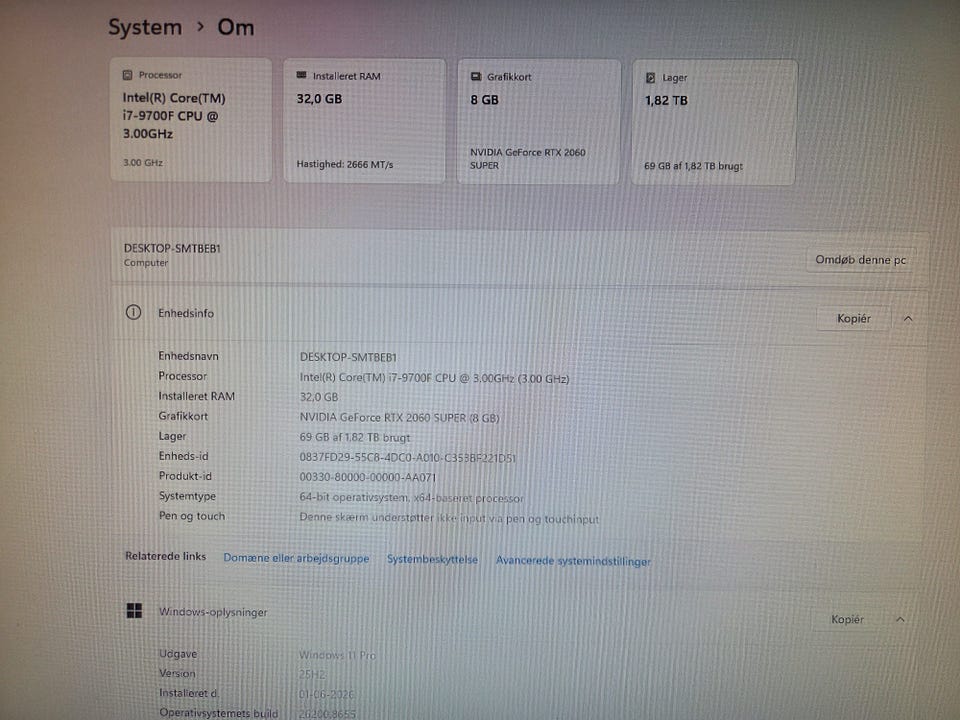This screenshot has width=960, height=720.
Task: Click 3.00 GHz text in Processor card
Action: 143,162
